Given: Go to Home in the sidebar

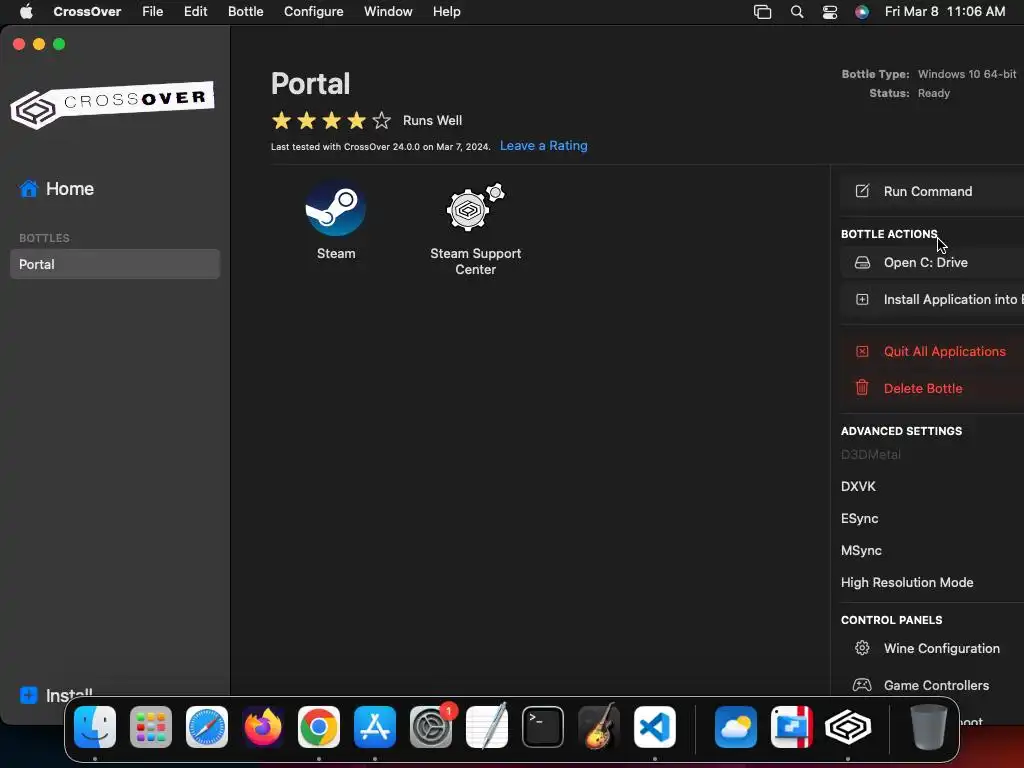Looking at the screenshot, I should pyautogui.click(x=57, y=189).
